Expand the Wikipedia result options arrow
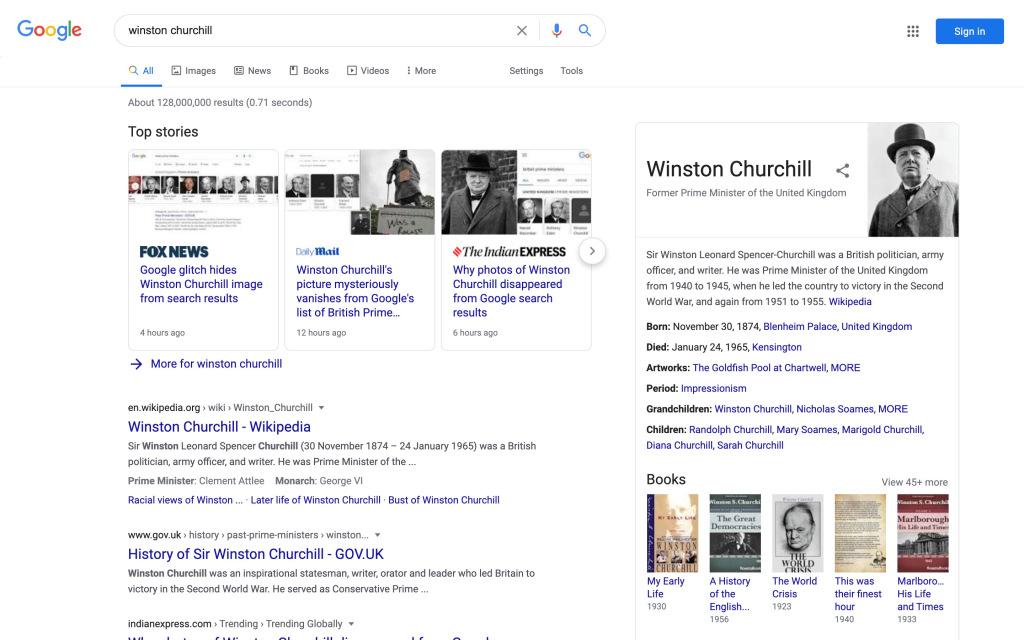1024x640 pixels. pos(321,408)
